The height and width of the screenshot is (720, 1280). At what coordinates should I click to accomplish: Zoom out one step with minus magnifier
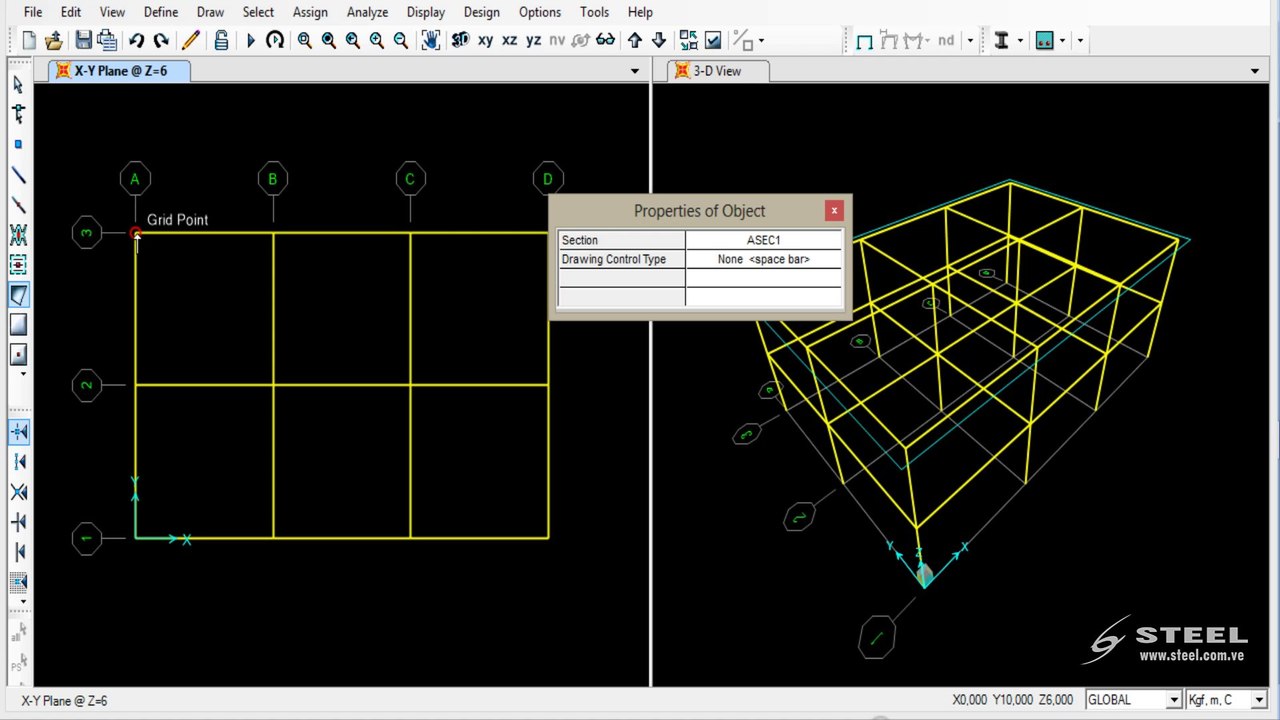coord(401,41)
